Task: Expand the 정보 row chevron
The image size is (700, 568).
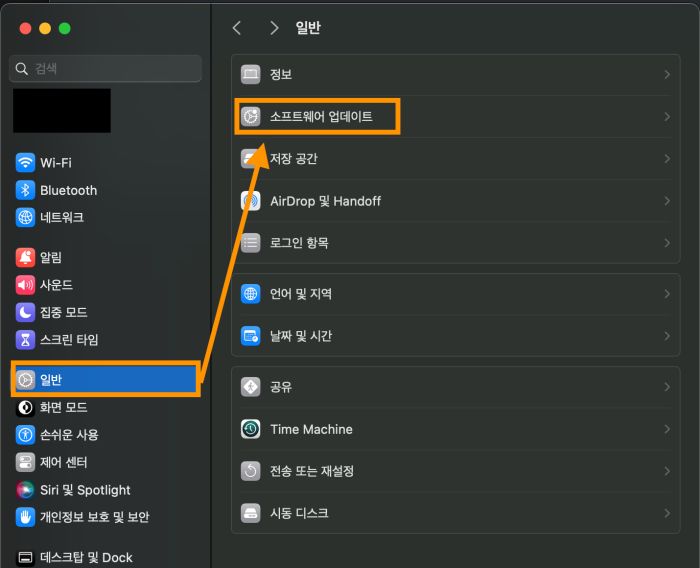Action: point(667,74)
